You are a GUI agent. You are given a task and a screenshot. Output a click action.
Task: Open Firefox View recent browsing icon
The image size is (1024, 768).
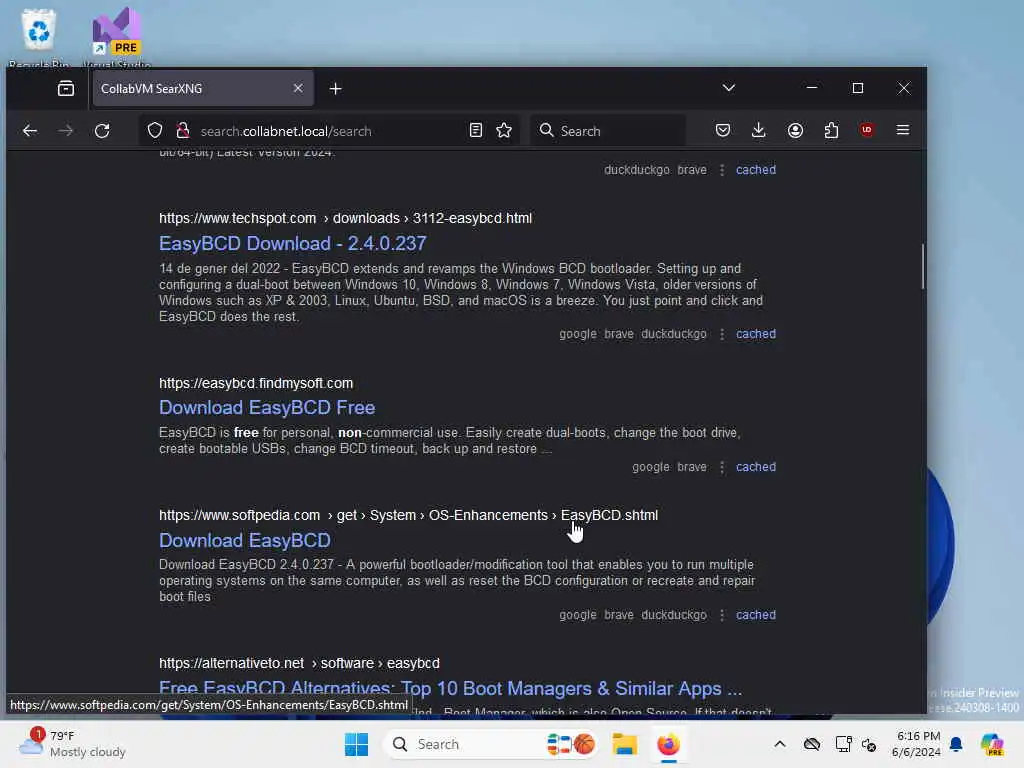click(66, 88)
